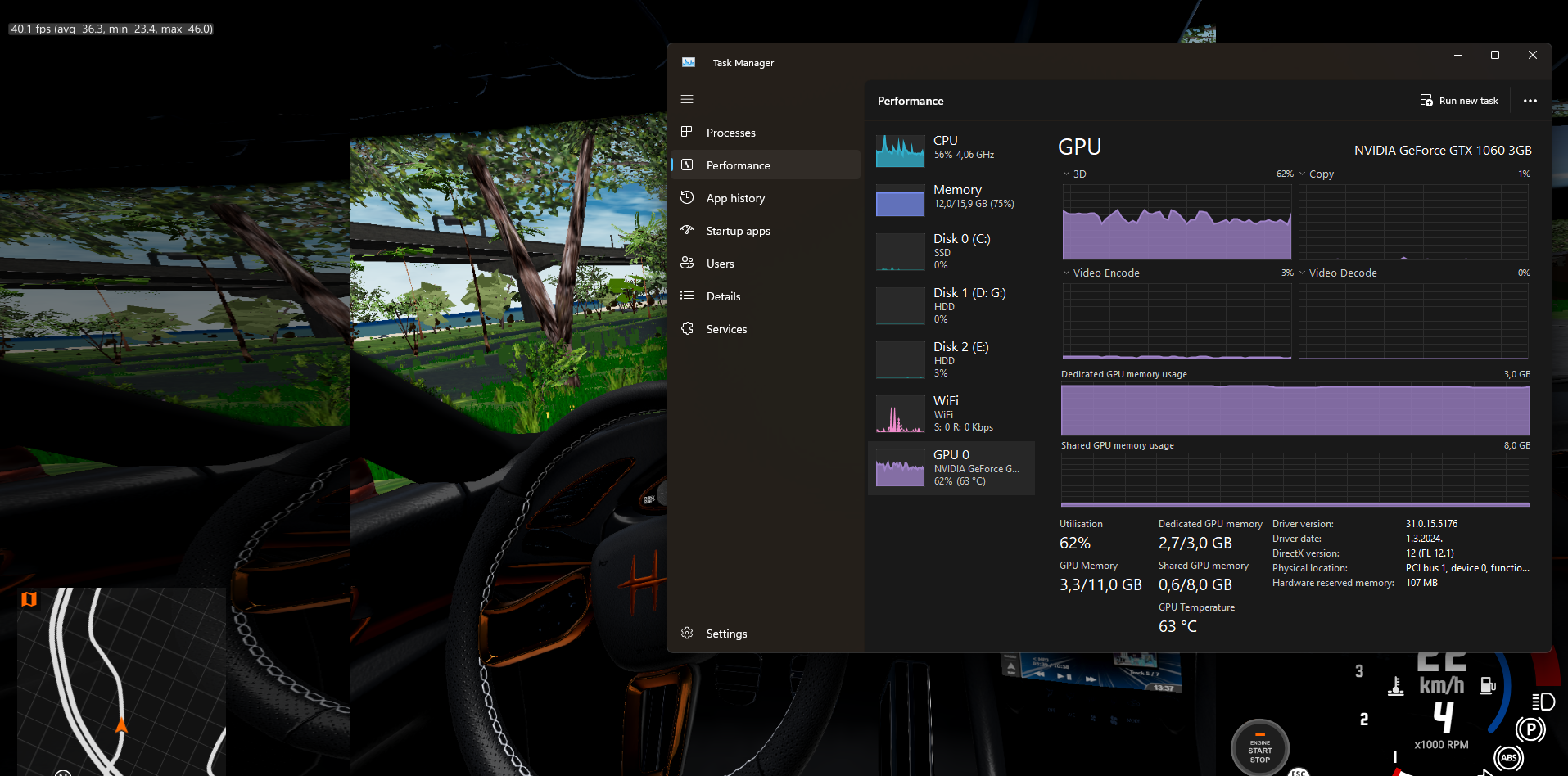Click the Utilisation value "62%"
Image resolution: width=1568 pixels, height=776 pixels.
[x=1075, y=543]
